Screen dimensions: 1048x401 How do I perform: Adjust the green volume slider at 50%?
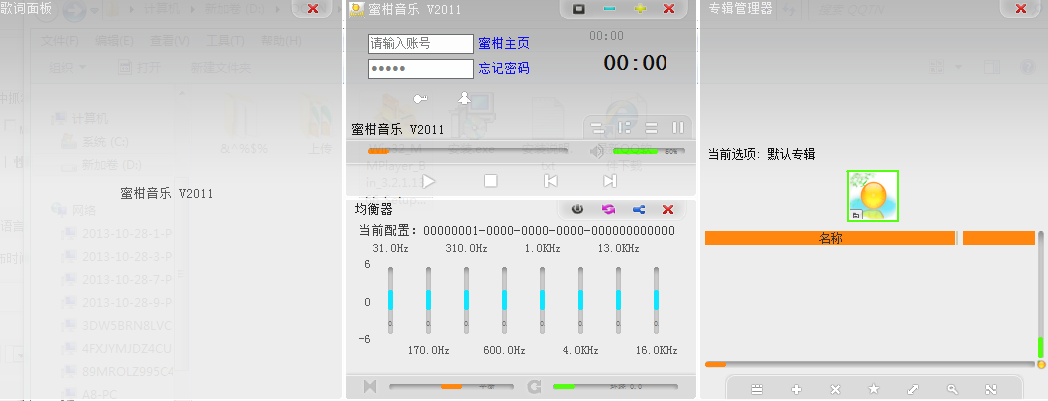click(648, 152)
